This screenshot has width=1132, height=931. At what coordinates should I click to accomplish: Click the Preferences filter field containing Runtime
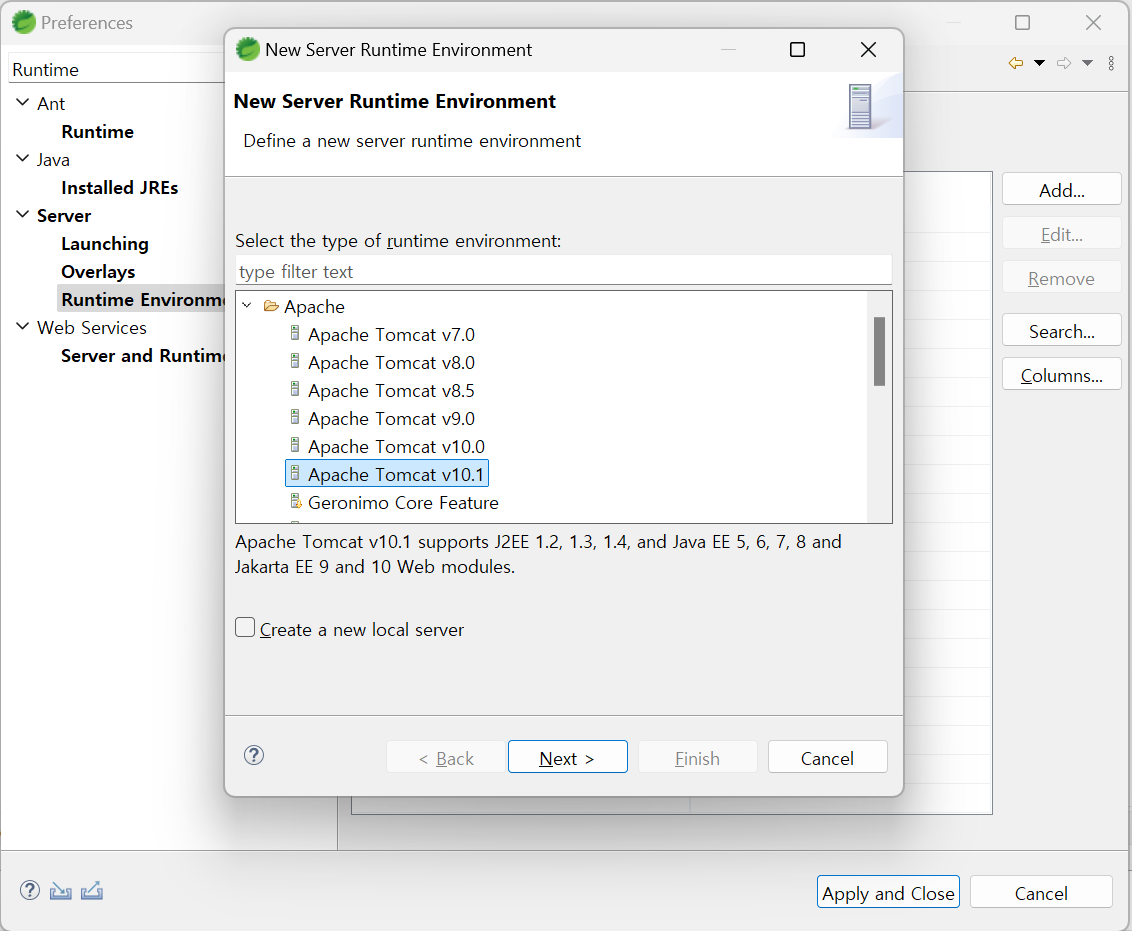[117, 69]
